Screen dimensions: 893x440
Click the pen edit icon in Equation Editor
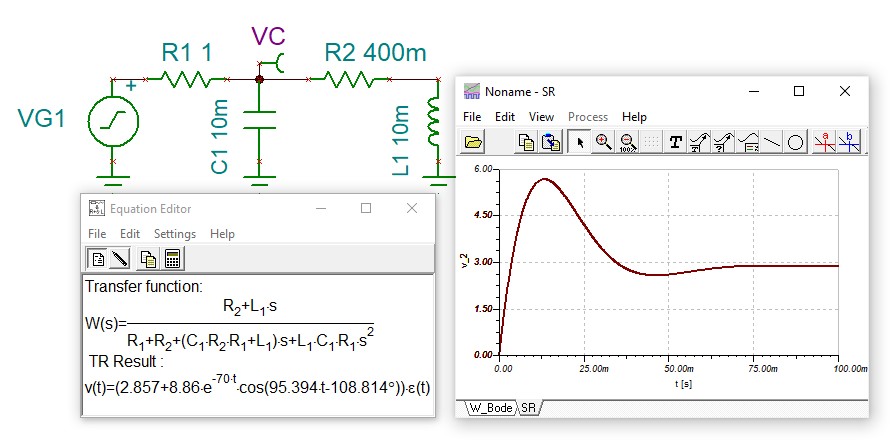click(x=120, y=259)
